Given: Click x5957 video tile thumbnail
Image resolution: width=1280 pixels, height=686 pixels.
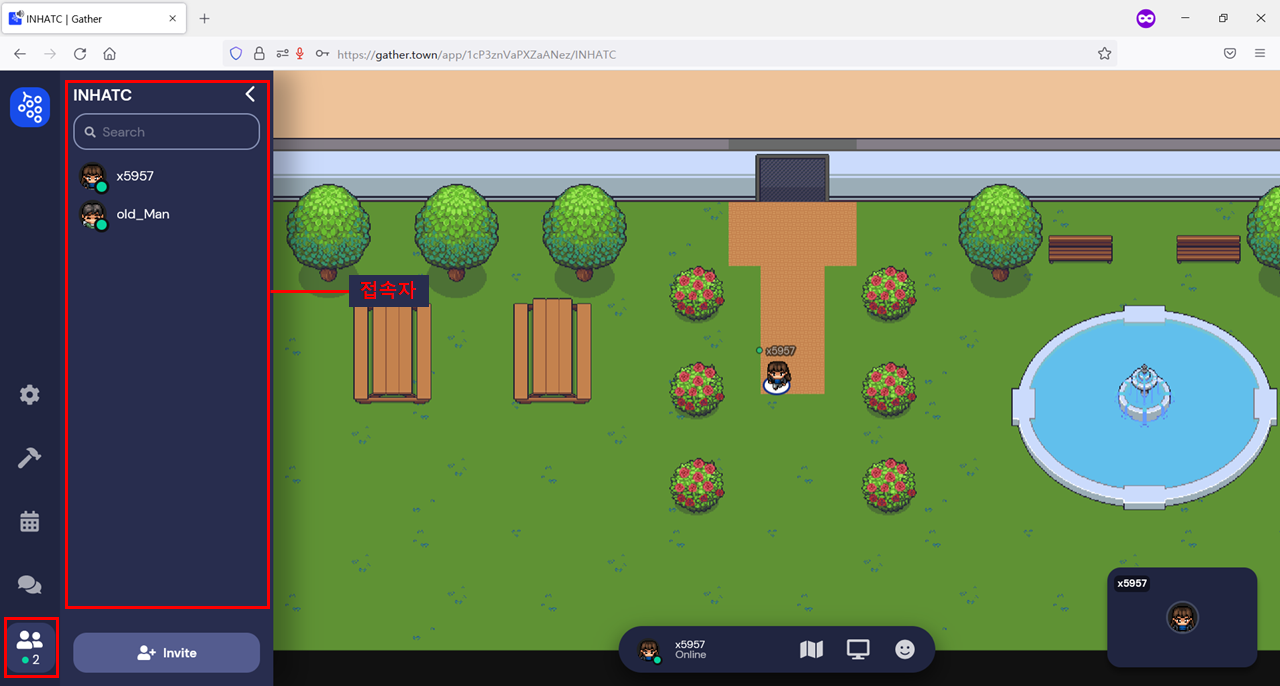Looking at the screenshot, I should tap(1182, 618).
